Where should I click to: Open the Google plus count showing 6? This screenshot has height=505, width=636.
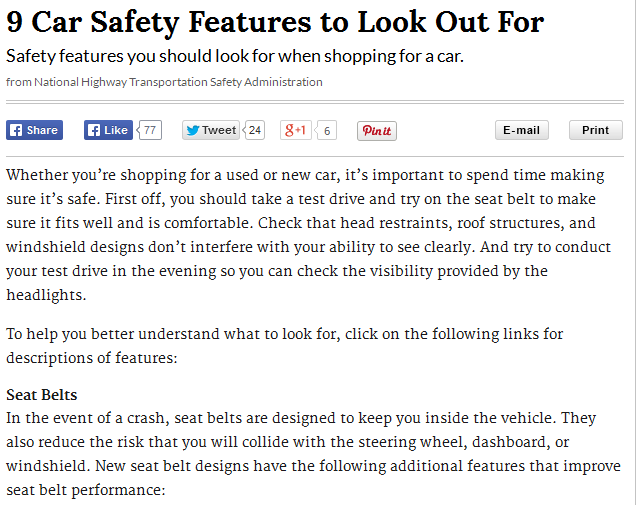click(326, 130)
